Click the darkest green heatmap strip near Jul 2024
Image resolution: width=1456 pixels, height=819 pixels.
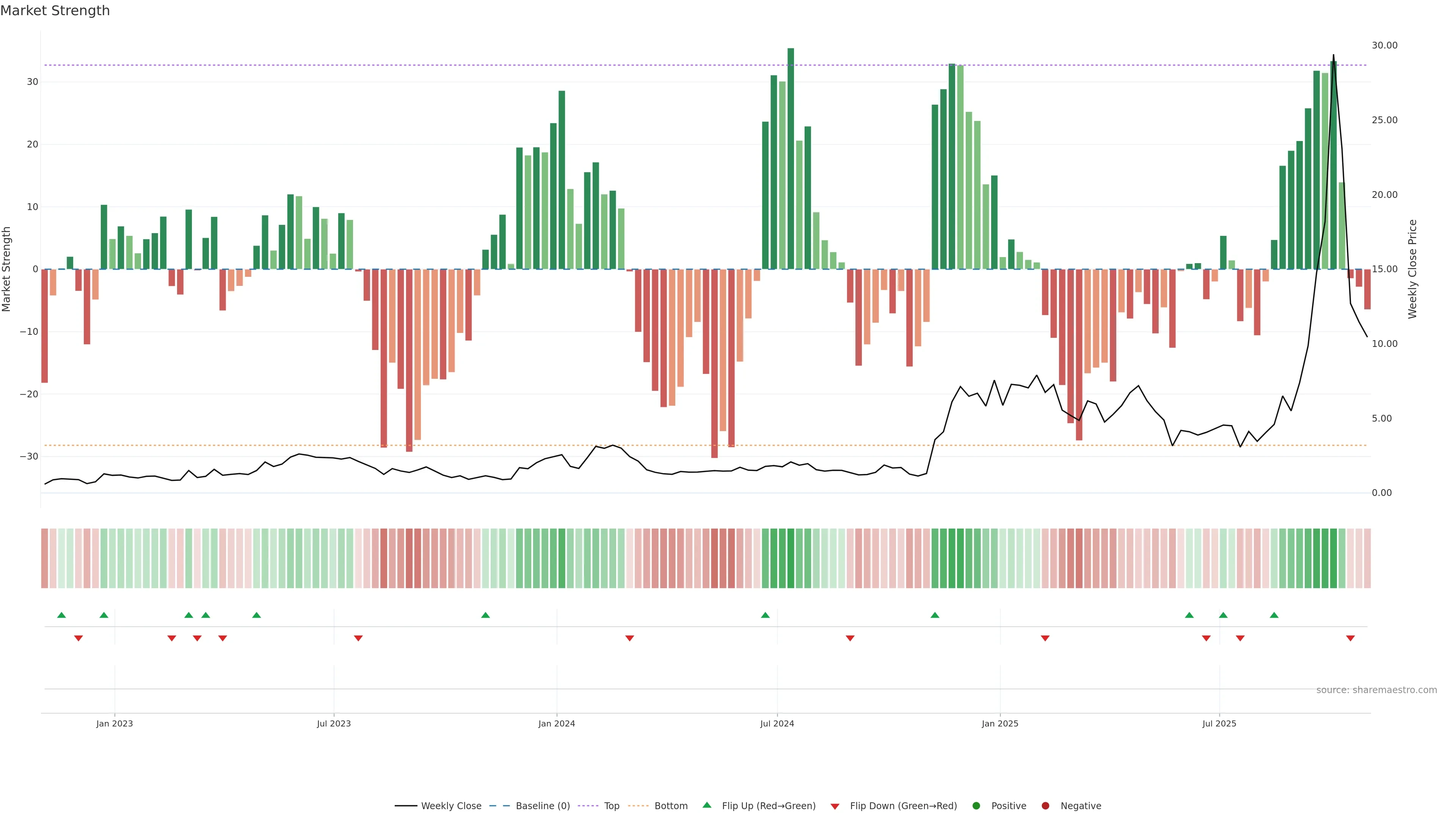tap(791, 559)
